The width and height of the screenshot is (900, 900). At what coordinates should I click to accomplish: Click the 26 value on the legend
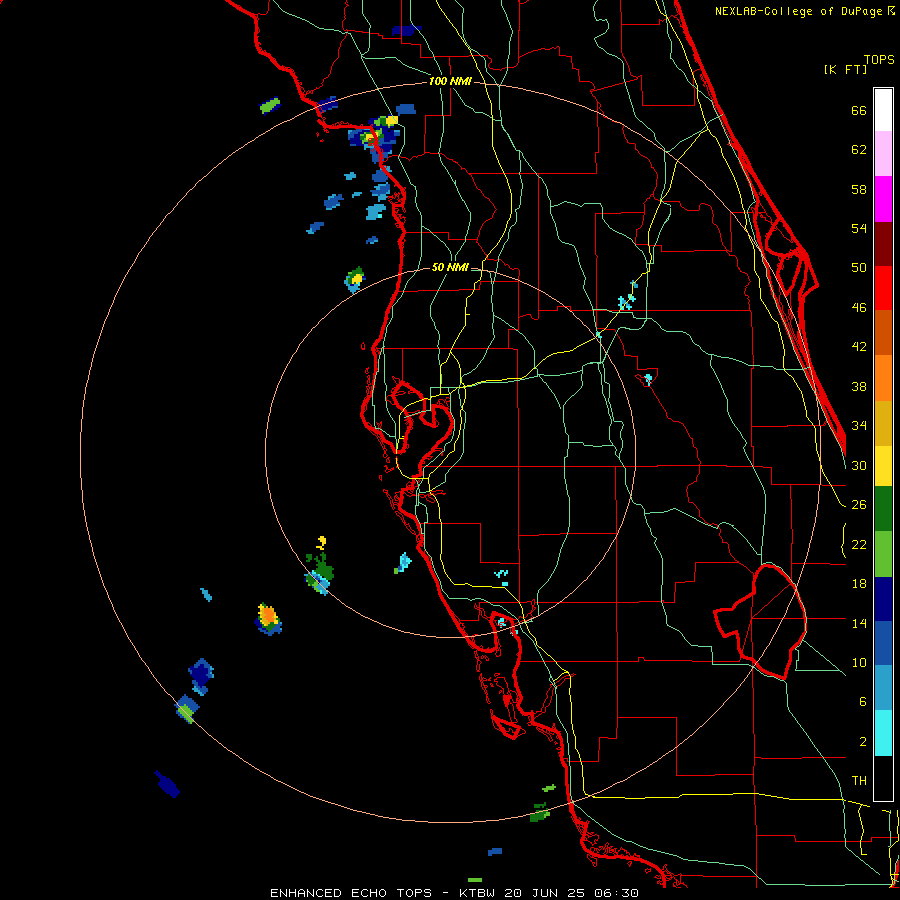[x=859, y=505]
